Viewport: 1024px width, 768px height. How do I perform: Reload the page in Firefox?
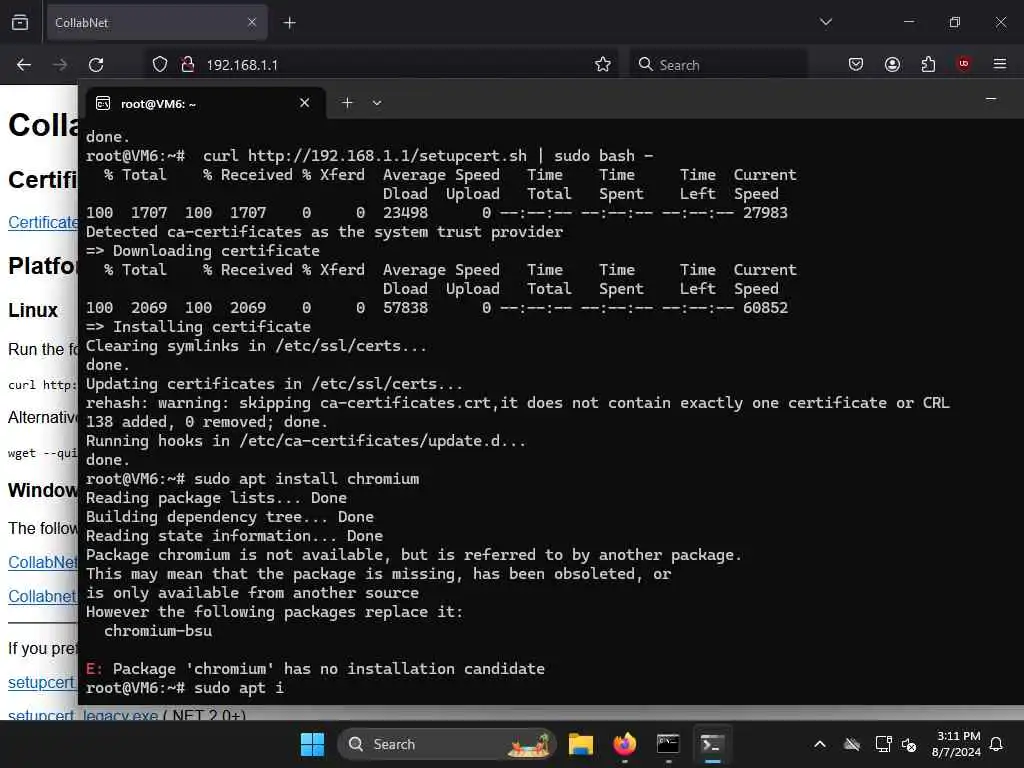96,65
